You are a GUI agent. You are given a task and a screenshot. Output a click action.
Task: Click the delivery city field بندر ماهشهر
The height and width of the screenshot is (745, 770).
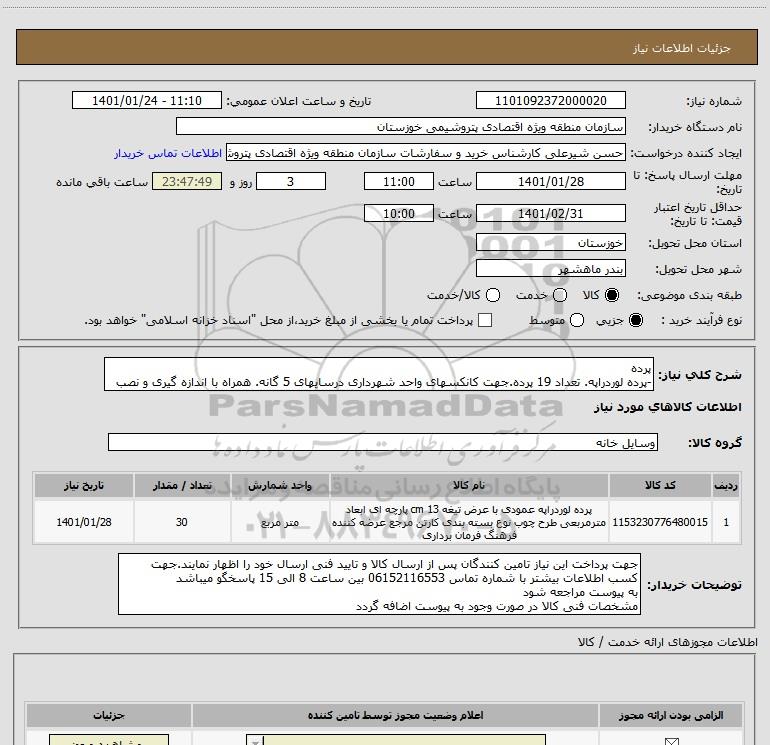pos(550,269)
